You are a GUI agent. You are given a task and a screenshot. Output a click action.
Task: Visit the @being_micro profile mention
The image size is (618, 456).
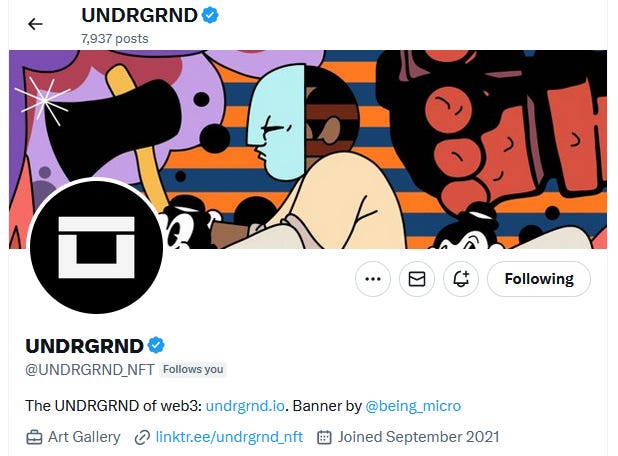point(413,406)
